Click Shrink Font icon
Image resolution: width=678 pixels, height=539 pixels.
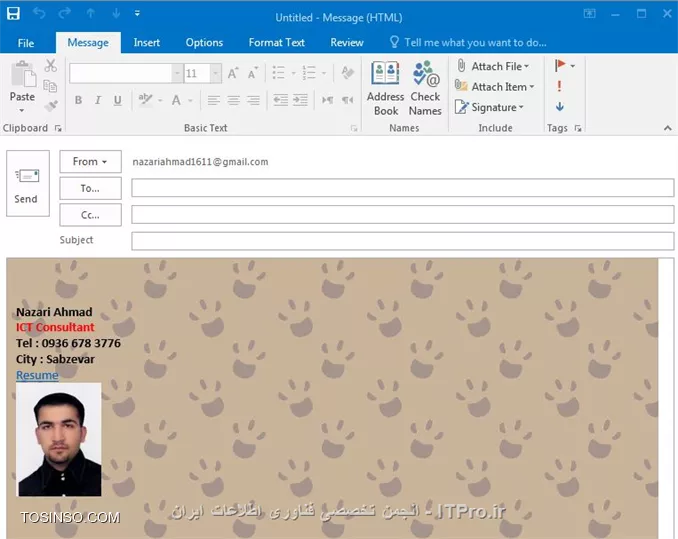[x=253, y=73]
